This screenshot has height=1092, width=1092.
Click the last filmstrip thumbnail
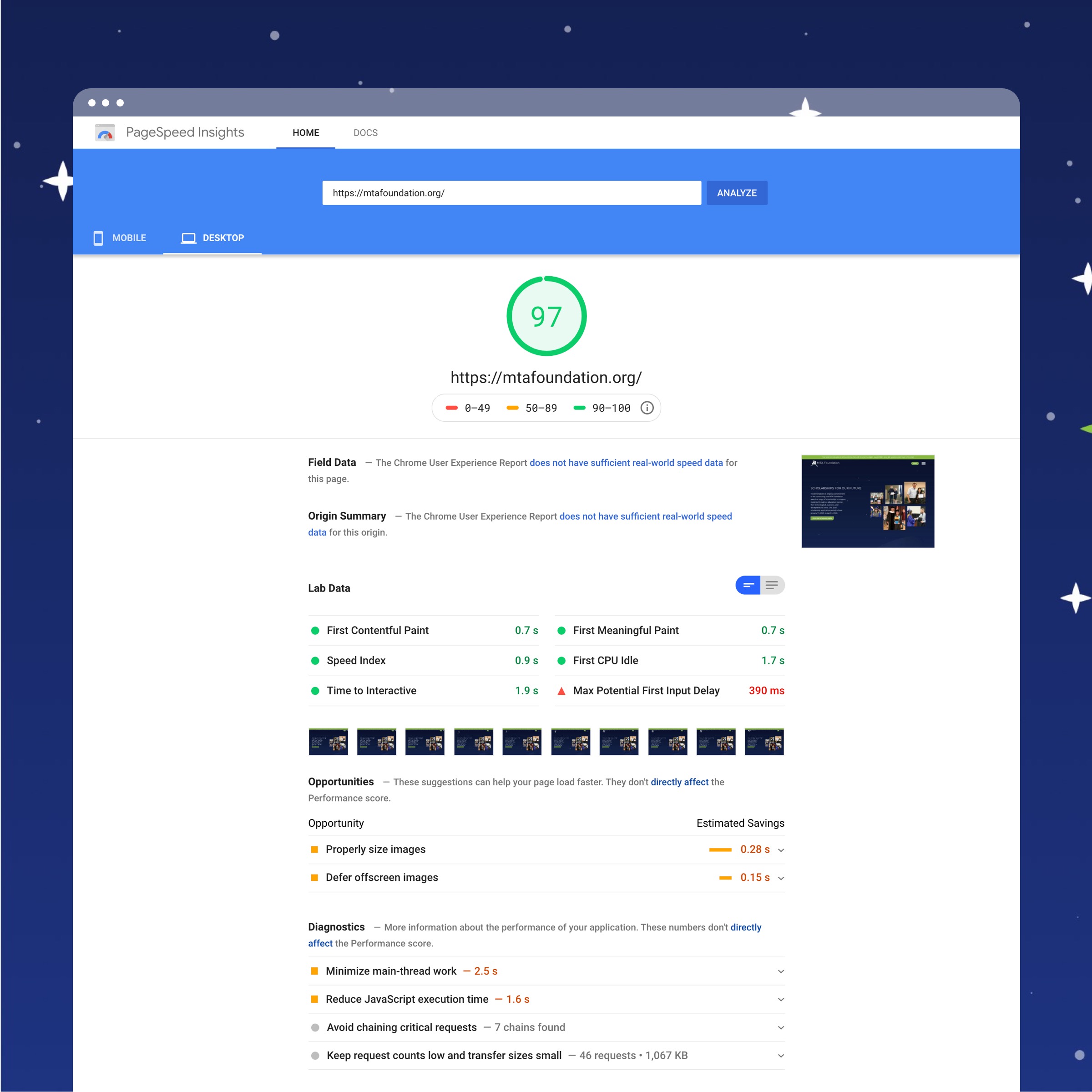point(764,742)
